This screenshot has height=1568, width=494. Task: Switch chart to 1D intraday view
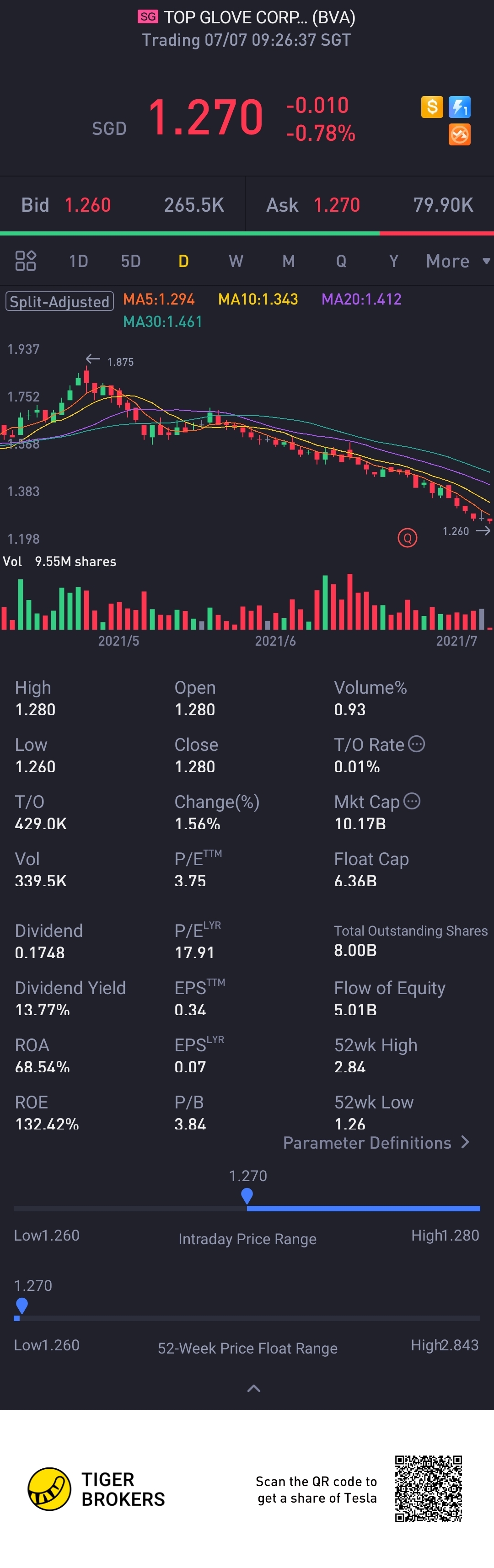point(79,261)
